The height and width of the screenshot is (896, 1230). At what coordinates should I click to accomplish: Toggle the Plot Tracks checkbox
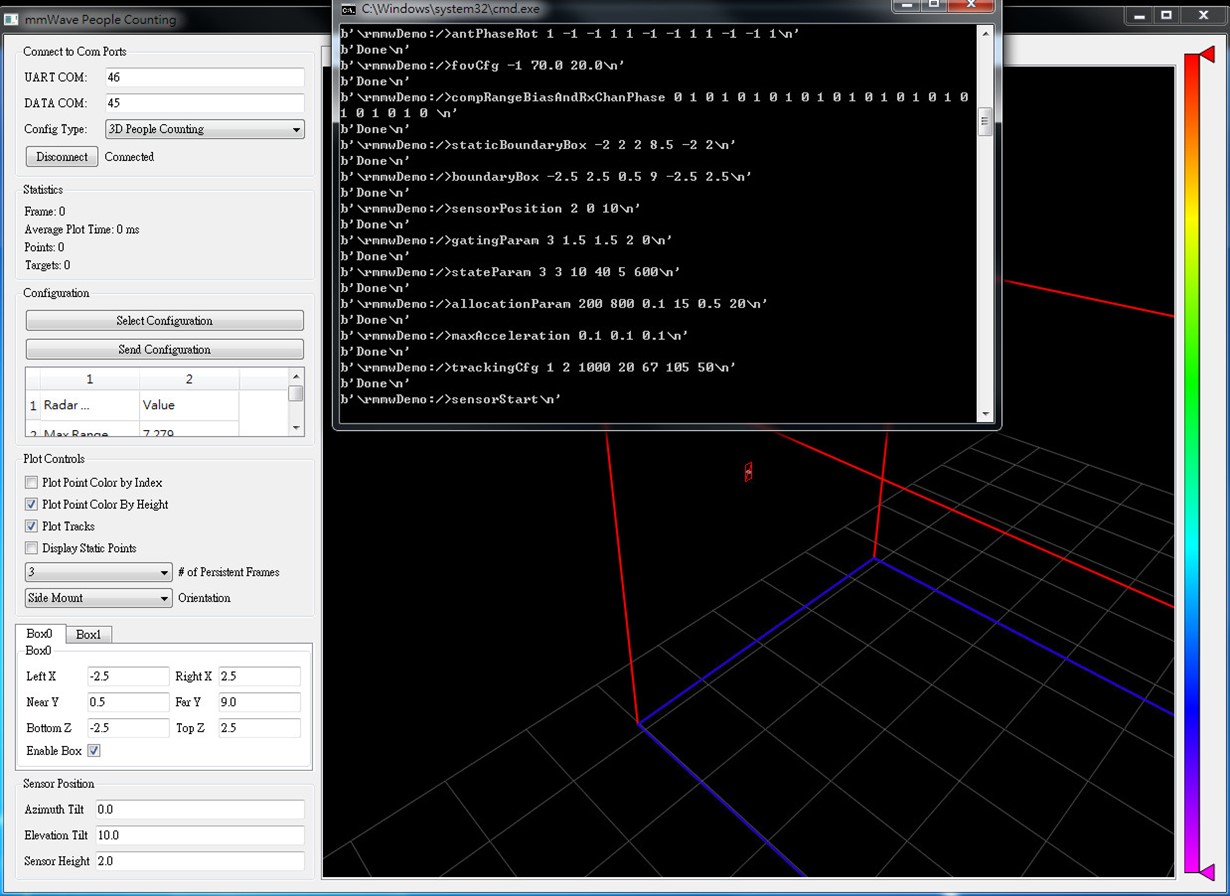tap(31, 527)
